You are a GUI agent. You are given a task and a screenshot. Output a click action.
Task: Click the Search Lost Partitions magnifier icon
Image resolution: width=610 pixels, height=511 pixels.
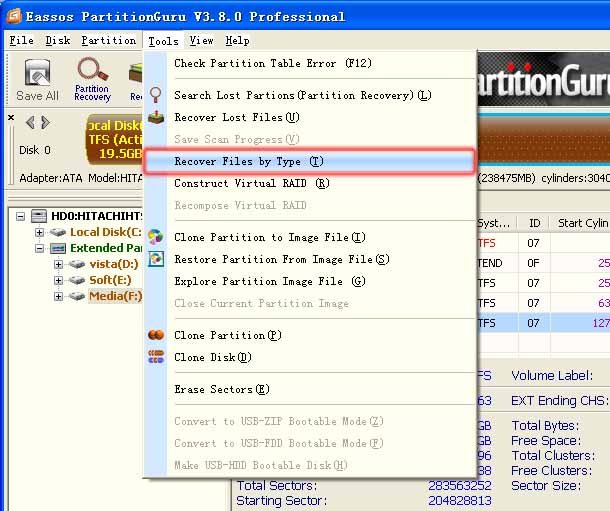[x=156, y=94]
